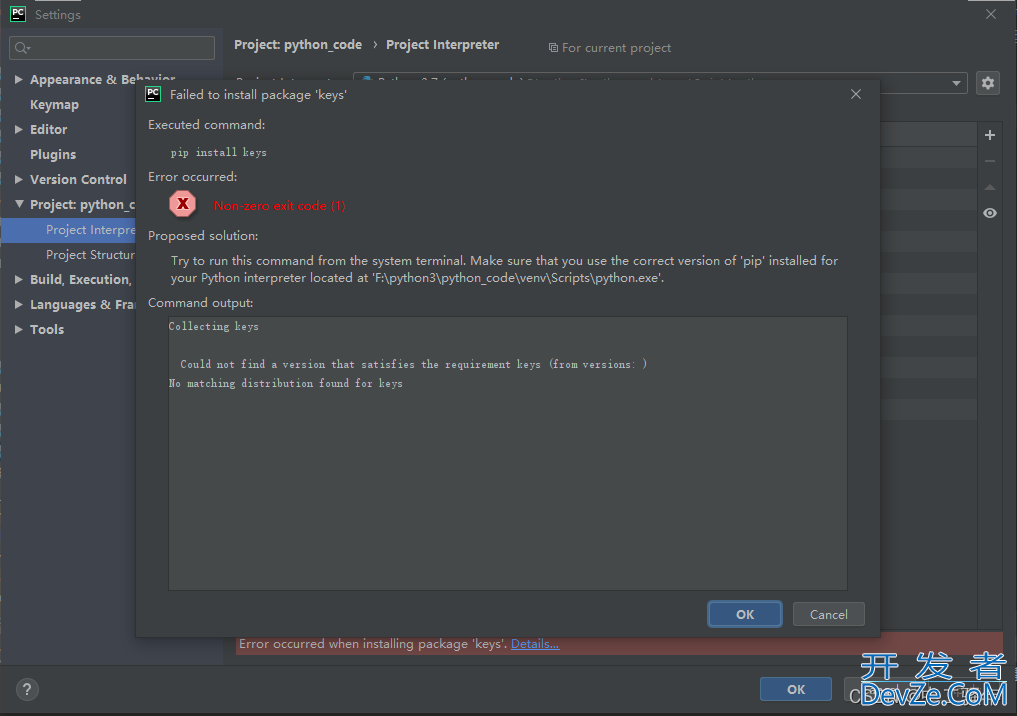Click the upgrade package arrow icon
This screenshot has width=1017, height=716.
[x=990, y=187]
